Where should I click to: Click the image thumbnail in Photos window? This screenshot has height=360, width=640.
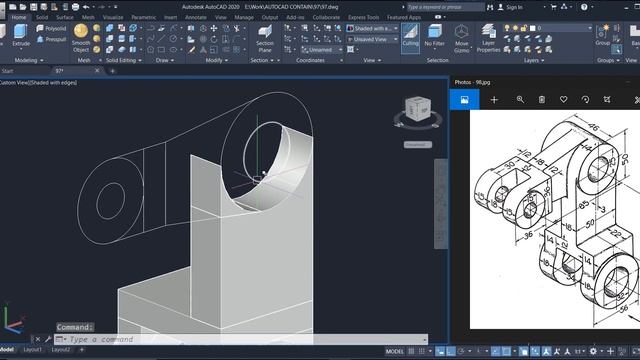click(464, 100)
